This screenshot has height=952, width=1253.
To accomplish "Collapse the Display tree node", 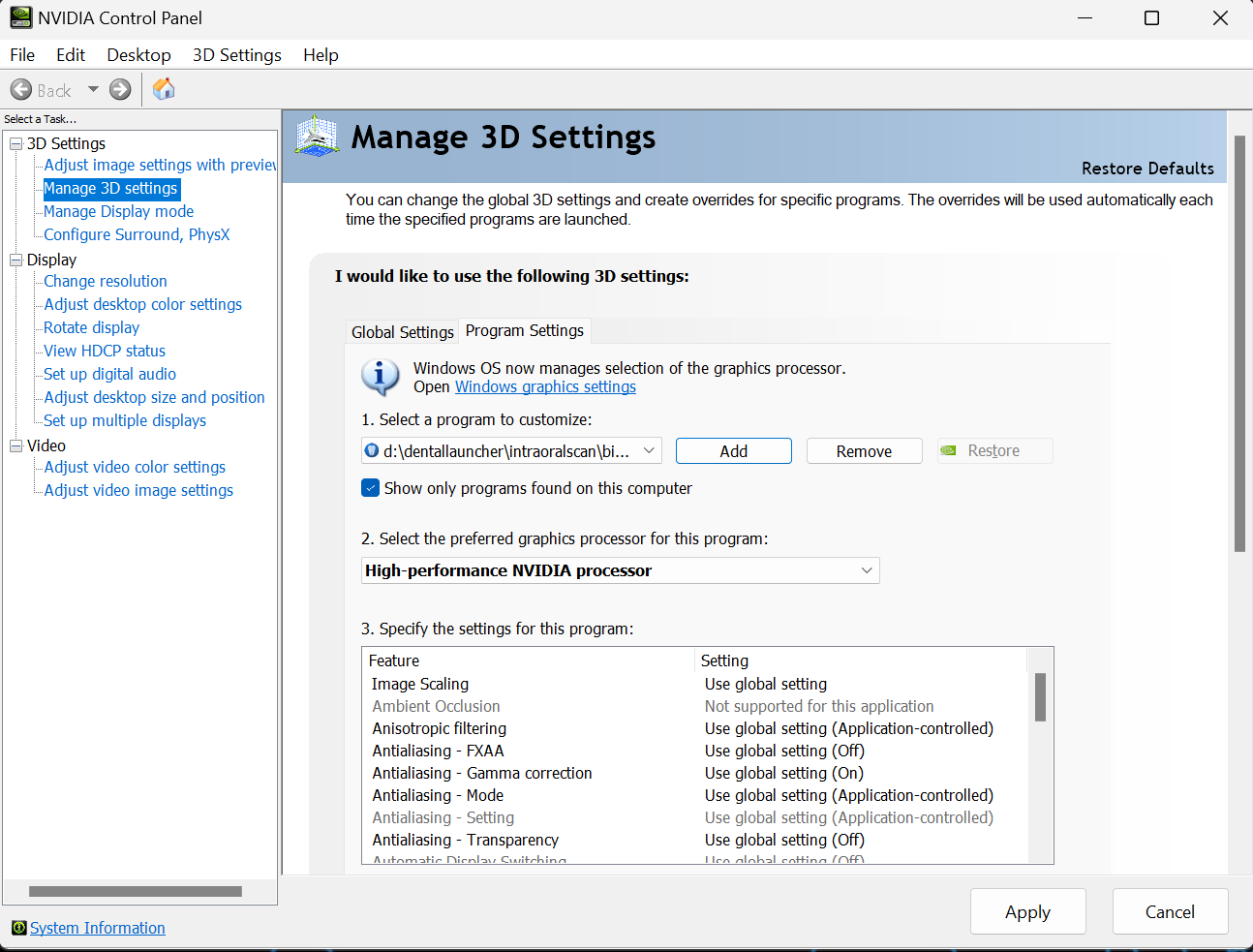I will coord(15,260).
